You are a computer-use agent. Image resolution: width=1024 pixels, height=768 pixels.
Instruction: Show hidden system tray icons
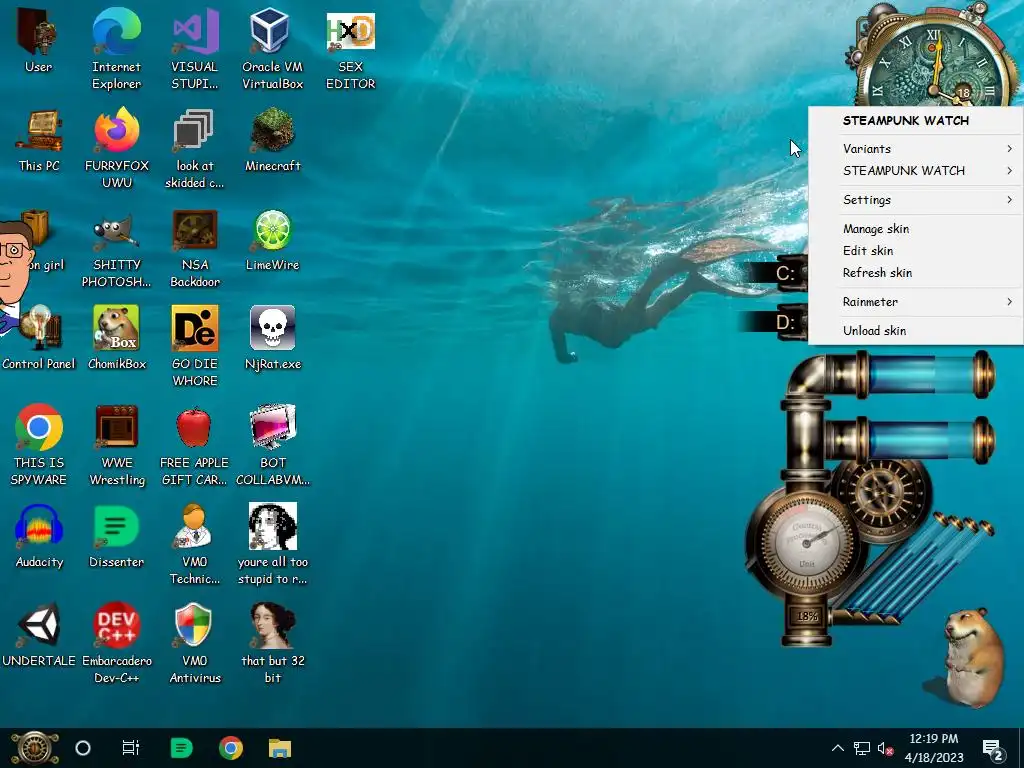[x=838, y=748]
